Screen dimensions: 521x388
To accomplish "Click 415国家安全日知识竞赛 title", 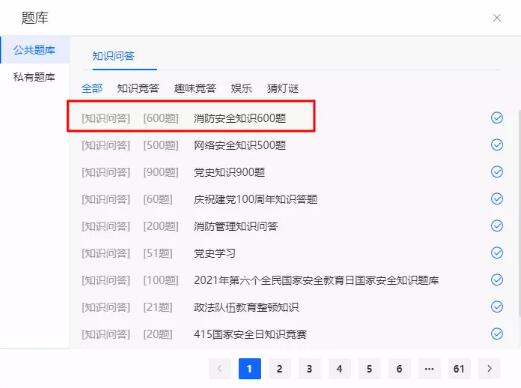I will [250, 334].
